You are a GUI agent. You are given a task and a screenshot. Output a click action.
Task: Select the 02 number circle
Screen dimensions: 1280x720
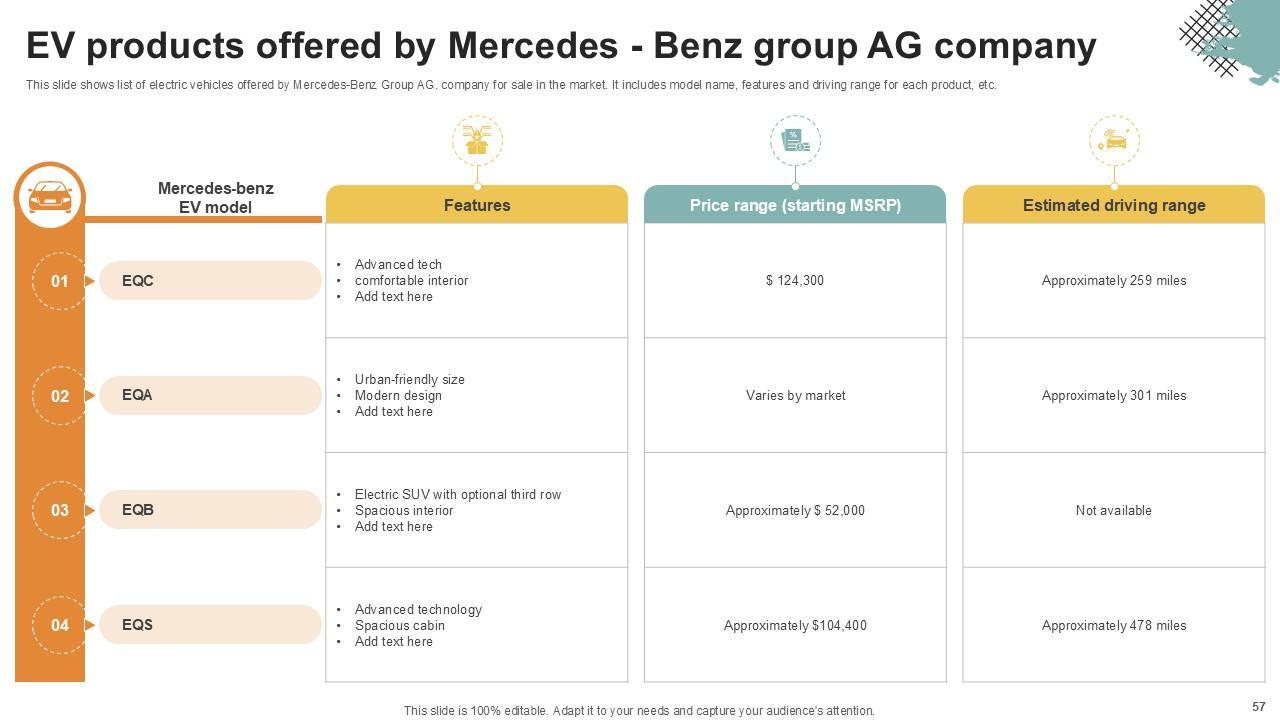click(x=60, y=396)
